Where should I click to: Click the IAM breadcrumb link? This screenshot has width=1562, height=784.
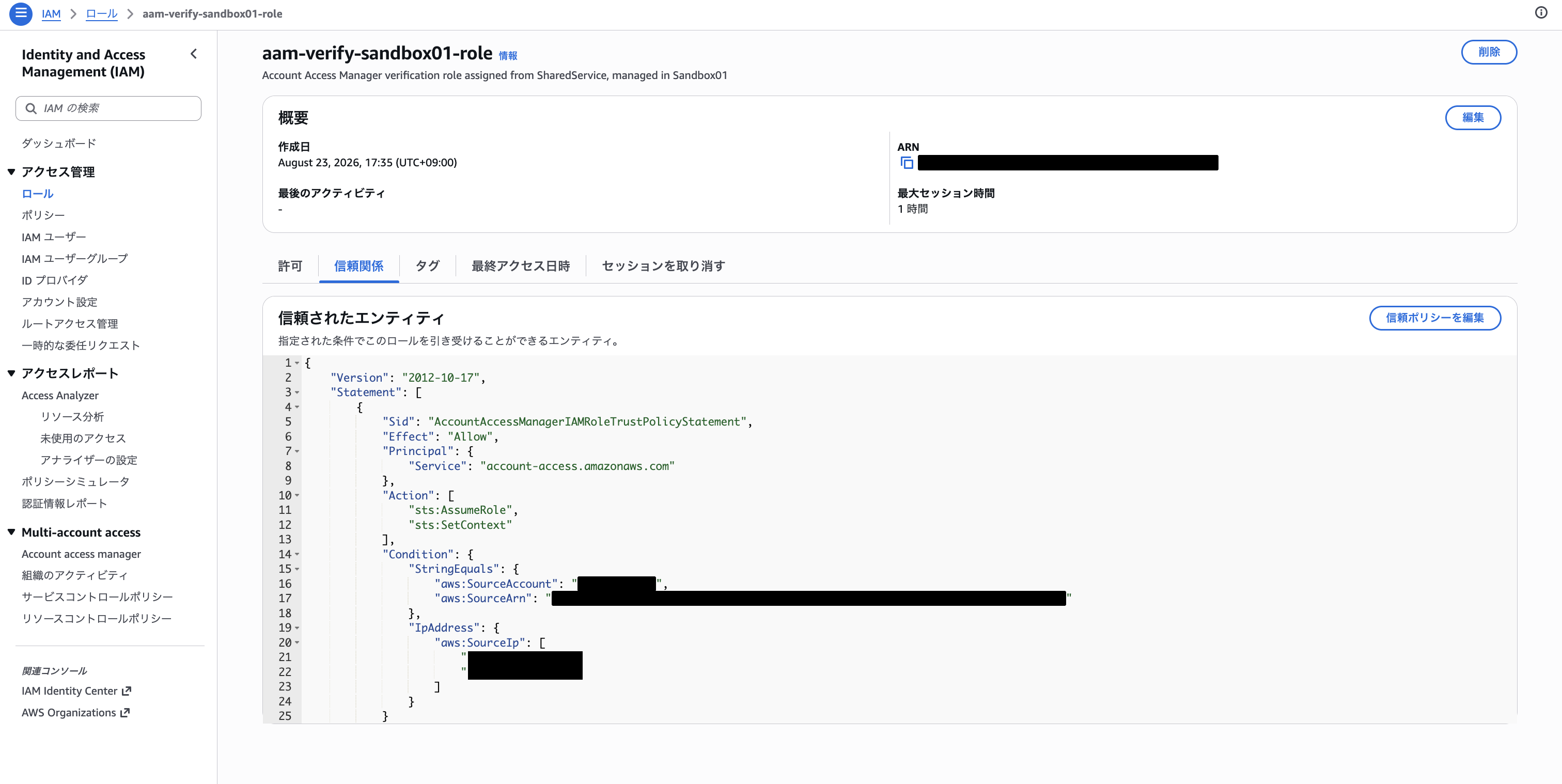point(51,14)
